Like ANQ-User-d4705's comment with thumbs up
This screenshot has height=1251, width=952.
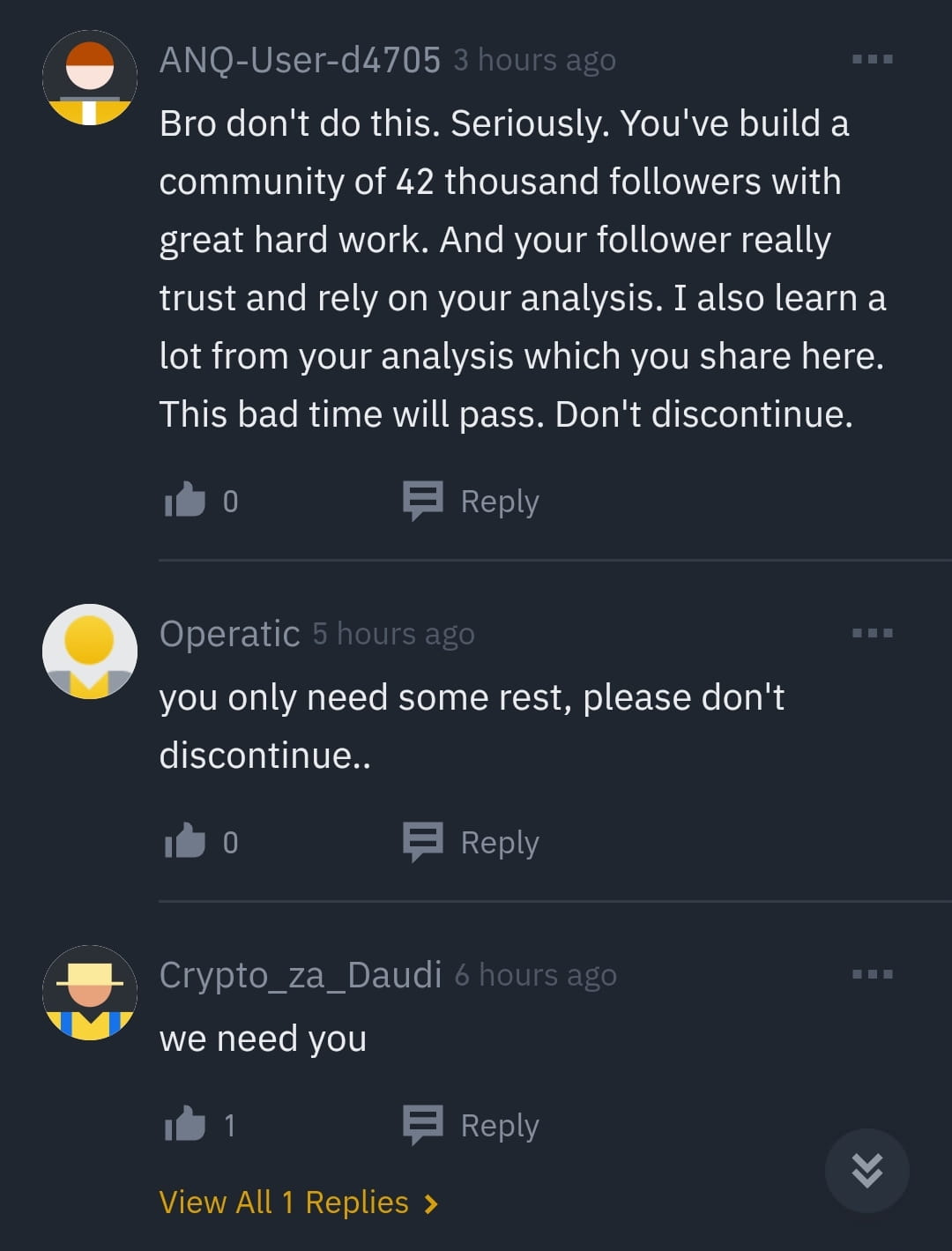click(x=185, y=500)
